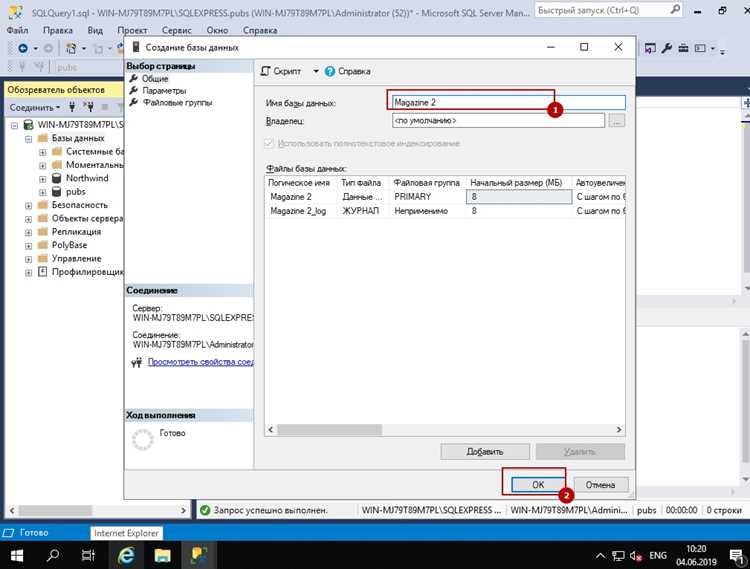Screen dimensions: 750x569
Task: Open the Вид menu
Action: 95,30
